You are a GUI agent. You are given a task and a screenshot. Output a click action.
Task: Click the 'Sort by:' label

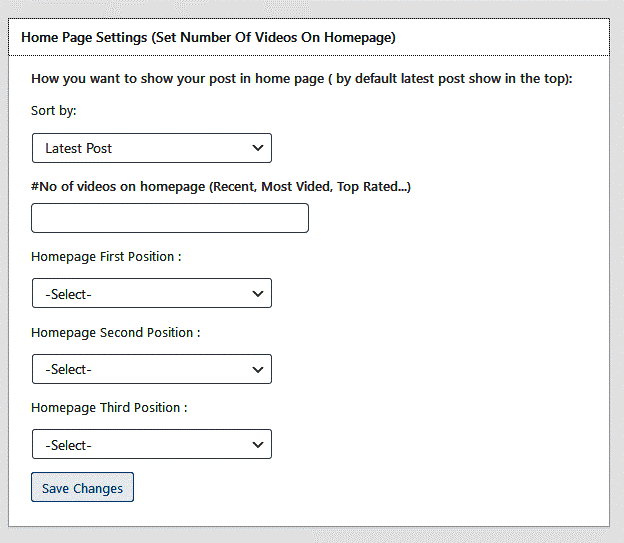point(54,110)
